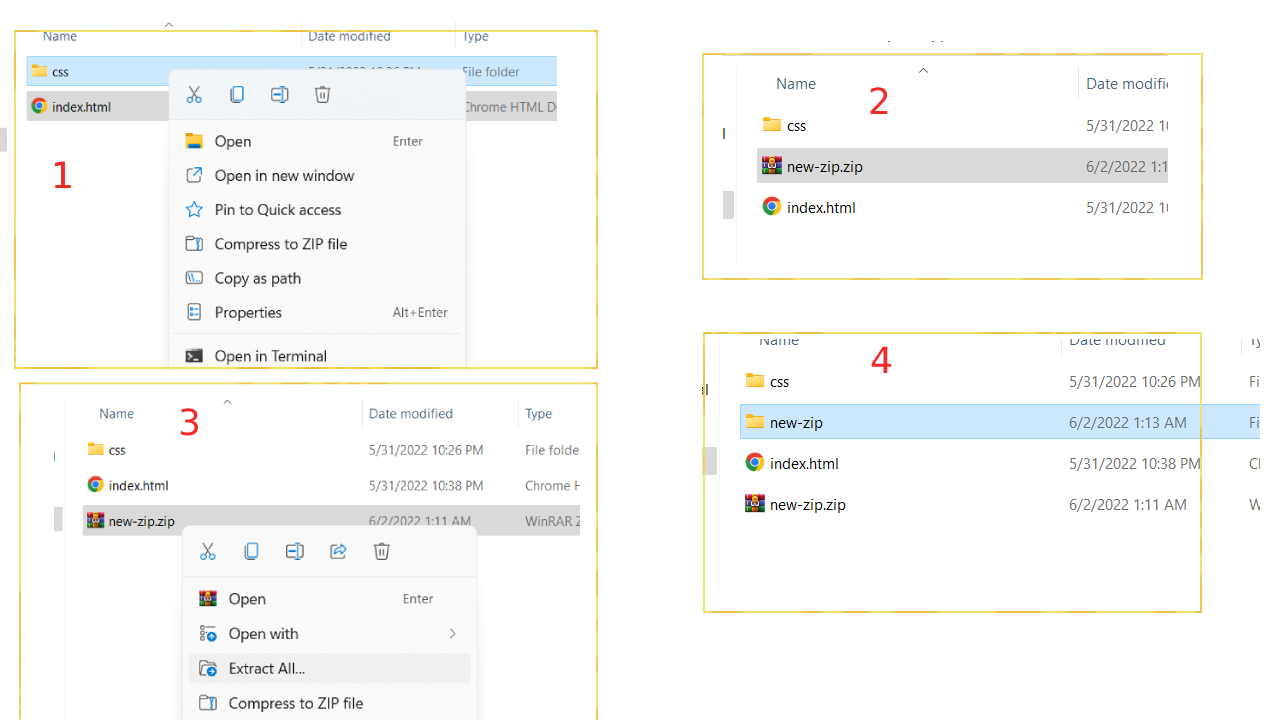Screen dimensions: 1280x720
Task: Sort by Date modified in panel 2
Action: (1127, 84)
